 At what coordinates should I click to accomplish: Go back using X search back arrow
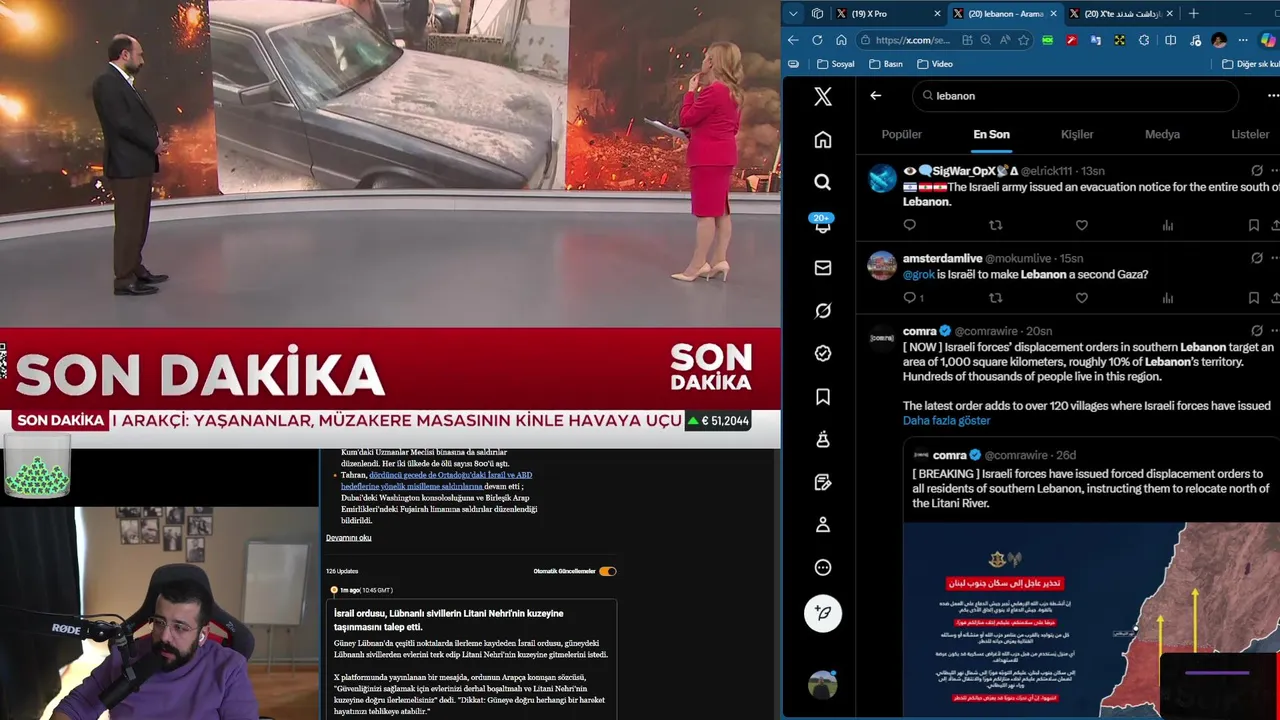[876, 96]
